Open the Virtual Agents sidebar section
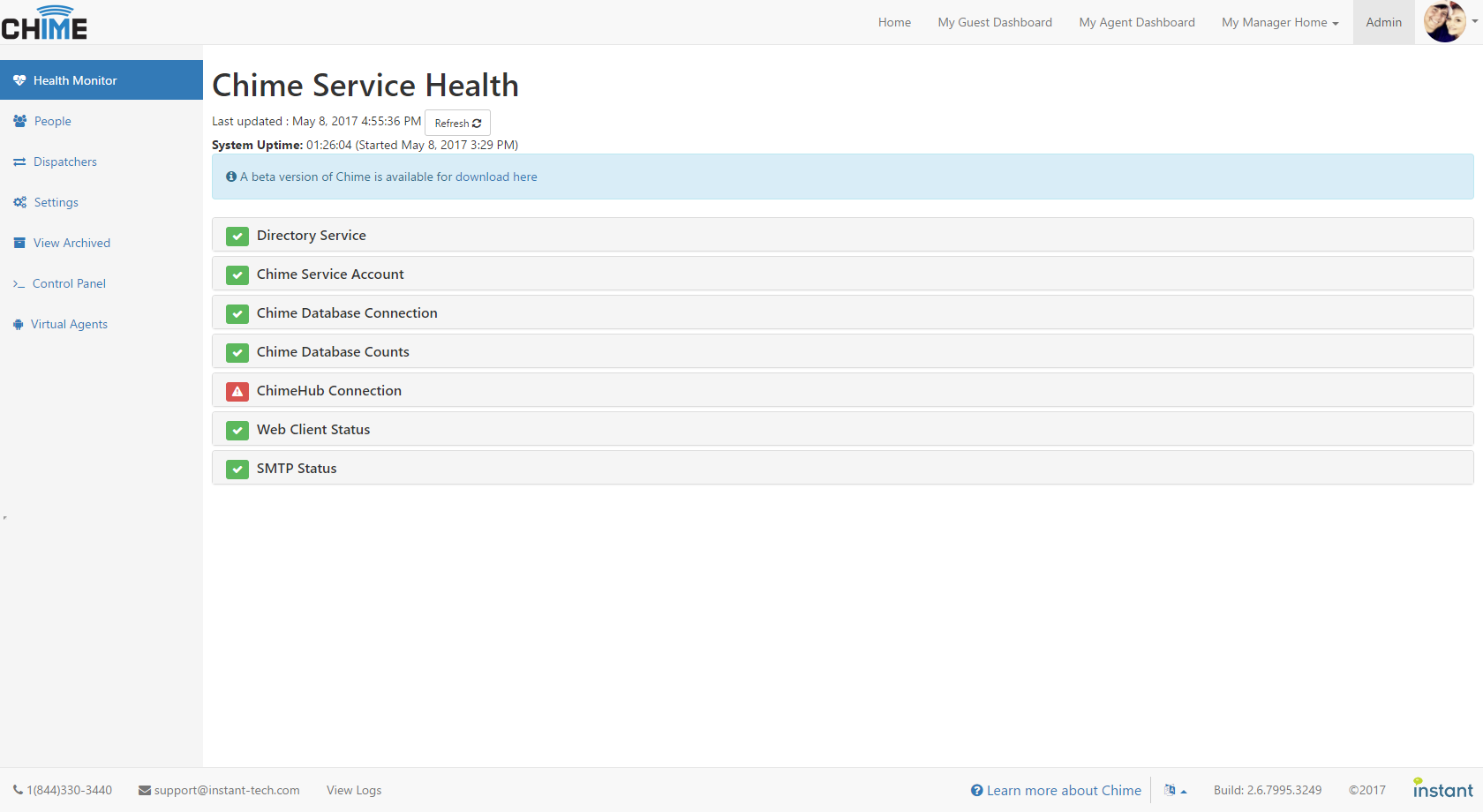 tap(102, 324)
